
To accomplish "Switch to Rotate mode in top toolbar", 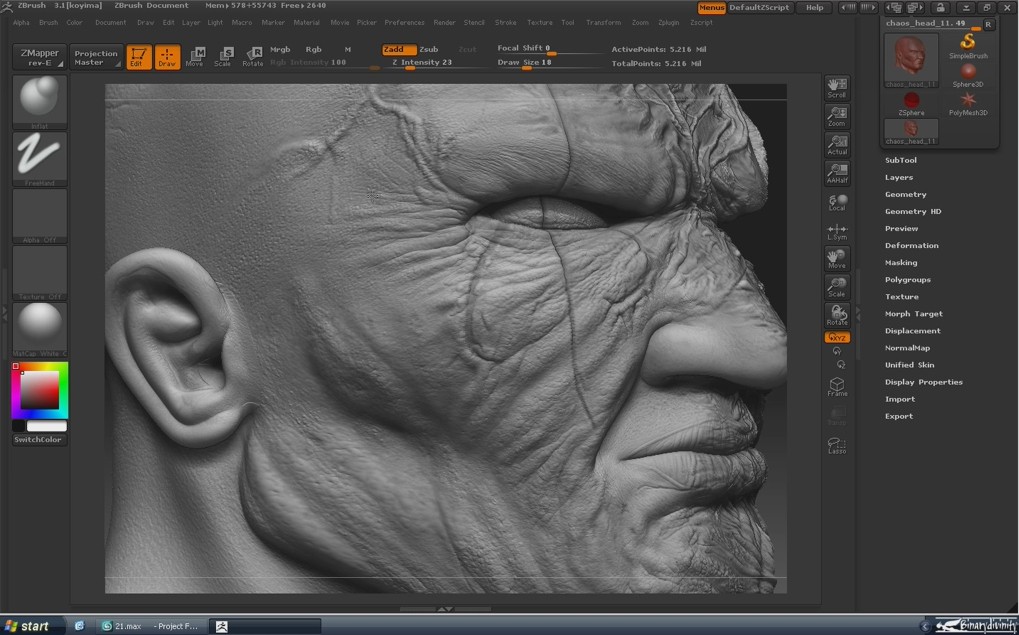I will point(252,57).
